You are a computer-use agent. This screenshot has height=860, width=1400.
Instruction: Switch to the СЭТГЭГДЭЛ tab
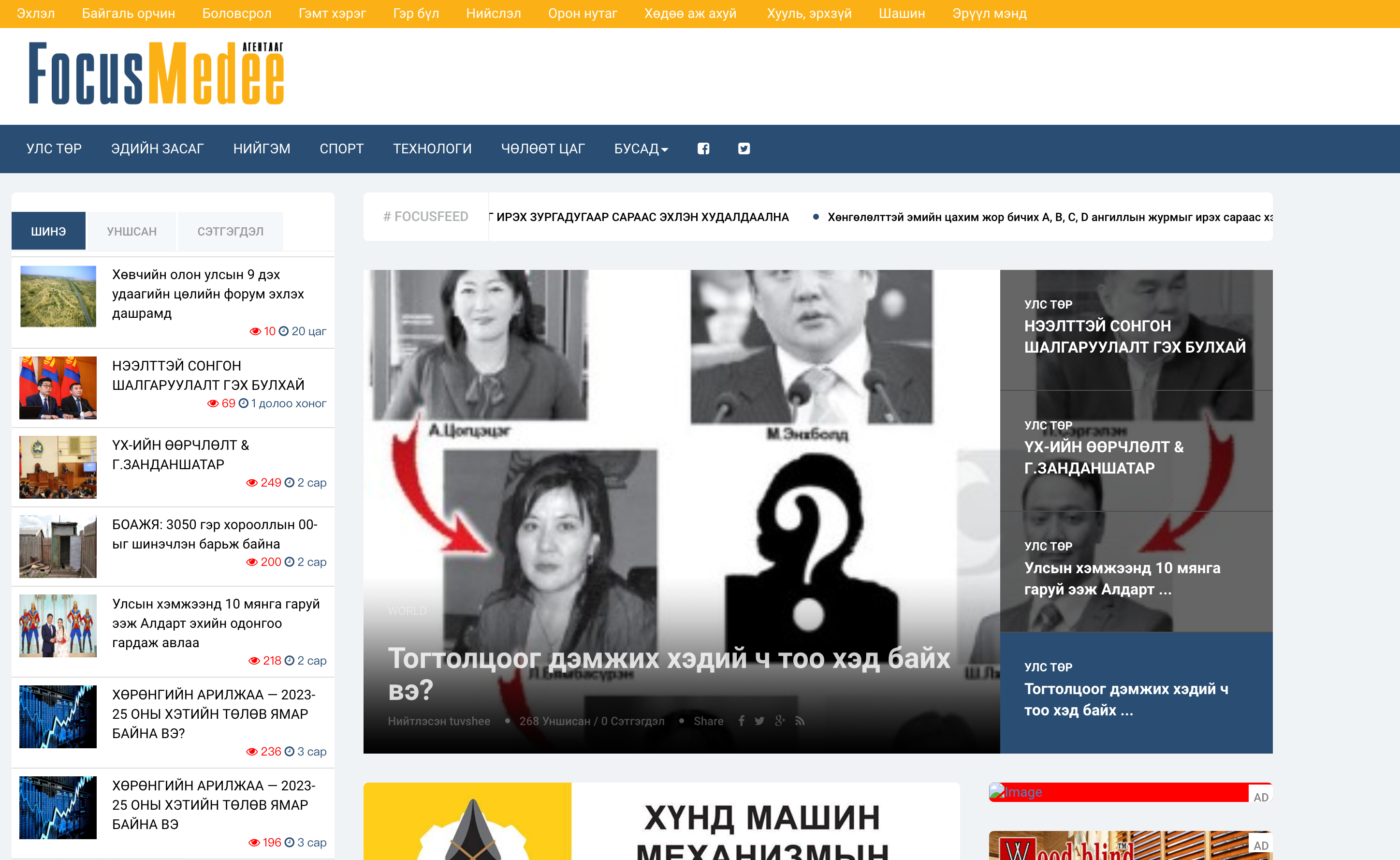(230, 232)
